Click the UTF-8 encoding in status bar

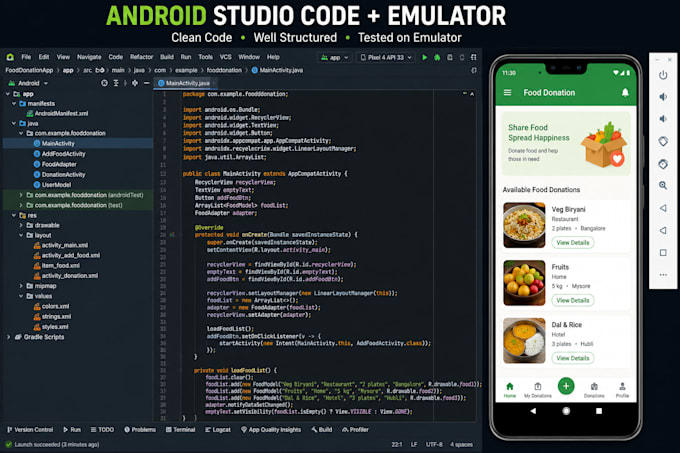point(434,444)
